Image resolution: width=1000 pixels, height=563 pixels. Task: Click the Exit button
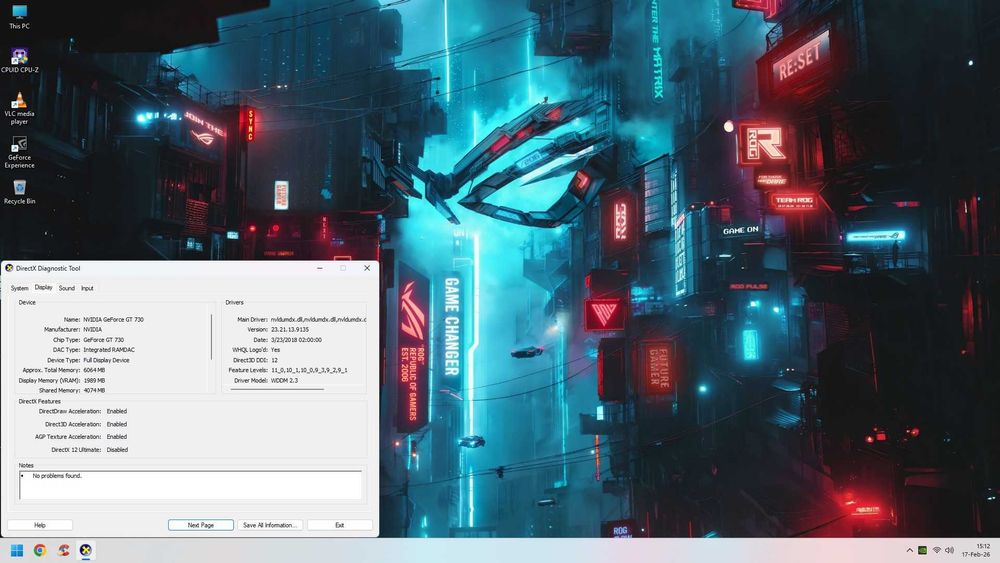339,525
